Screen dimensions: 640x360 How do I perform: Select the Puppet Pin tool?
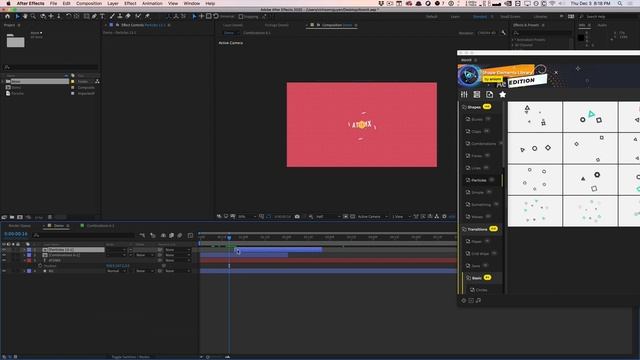point(147,16)
